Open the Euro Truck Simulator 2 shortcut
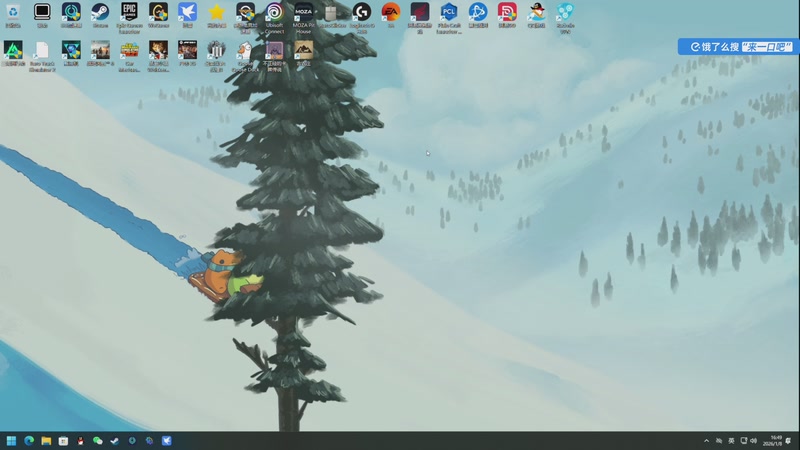This screenshot has width=800, height=450. click(42, 56)
